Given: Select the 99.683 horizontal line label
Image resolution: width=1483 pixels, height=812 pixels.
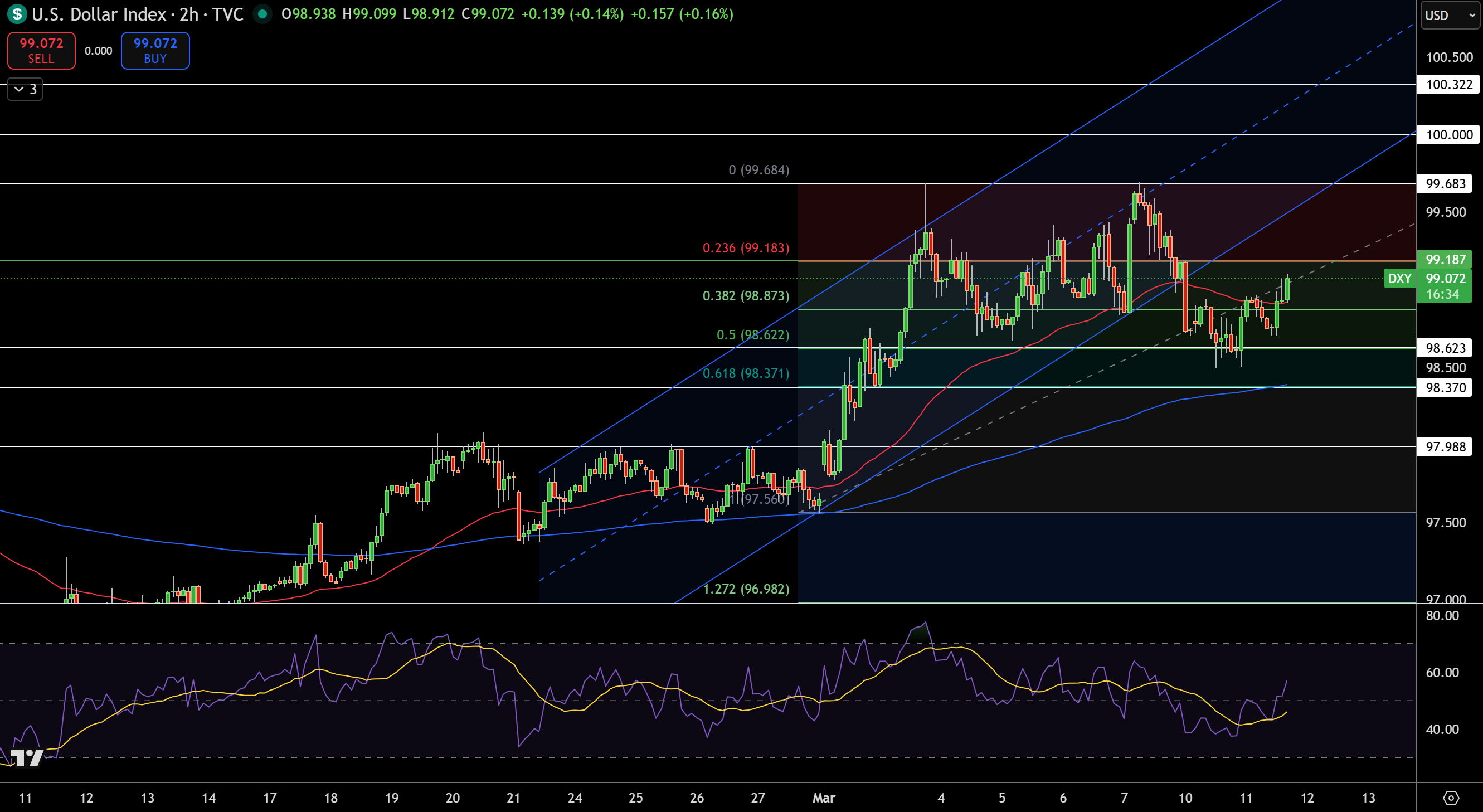Looking at the screenshot, I should [1445, 184].
